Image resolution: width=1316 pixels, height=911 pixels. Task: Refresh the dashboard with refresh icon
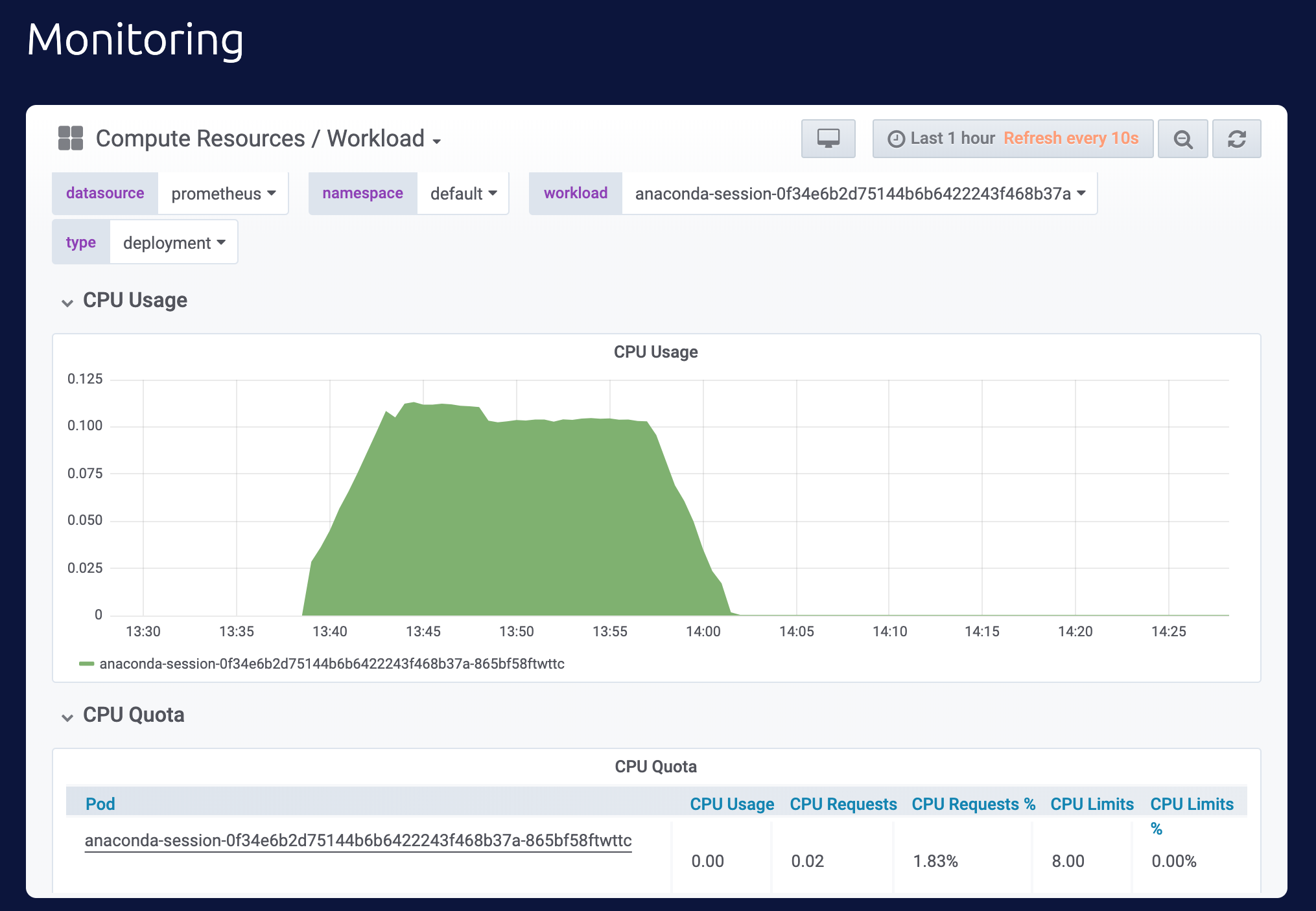(1236, 139)
